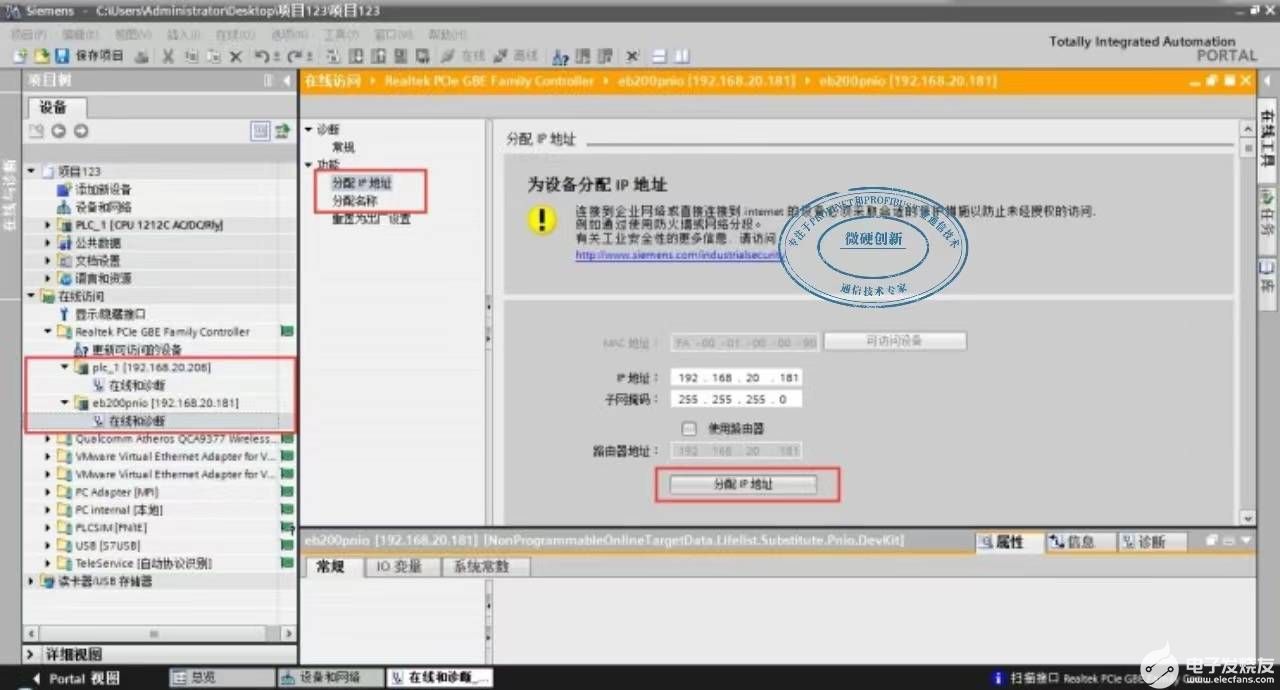Switch to Portal 视图

pyautogui.click(x=79, y=678)
